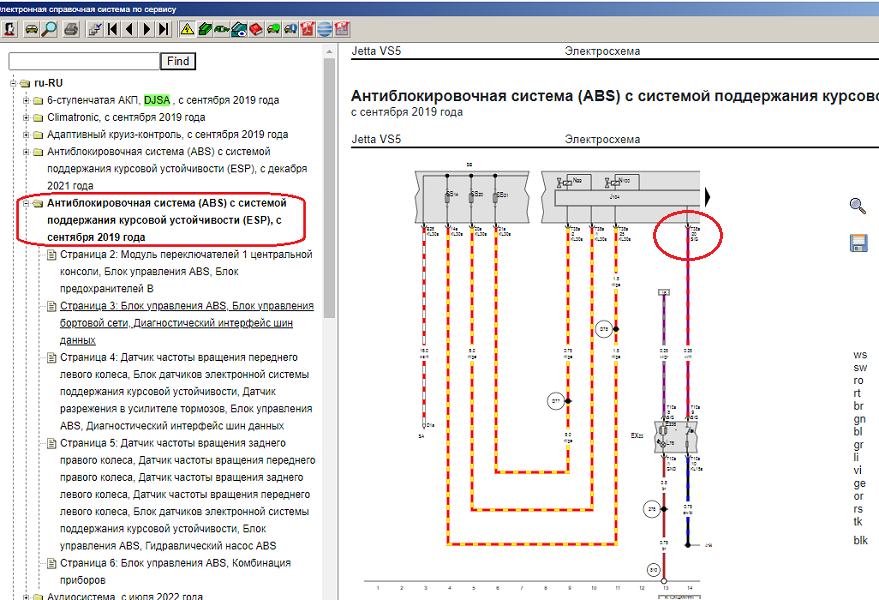The image size is (879, 600).
Task: Click the Адаптивный круиз-контроль folder icon
Action: tap(38, 135)
